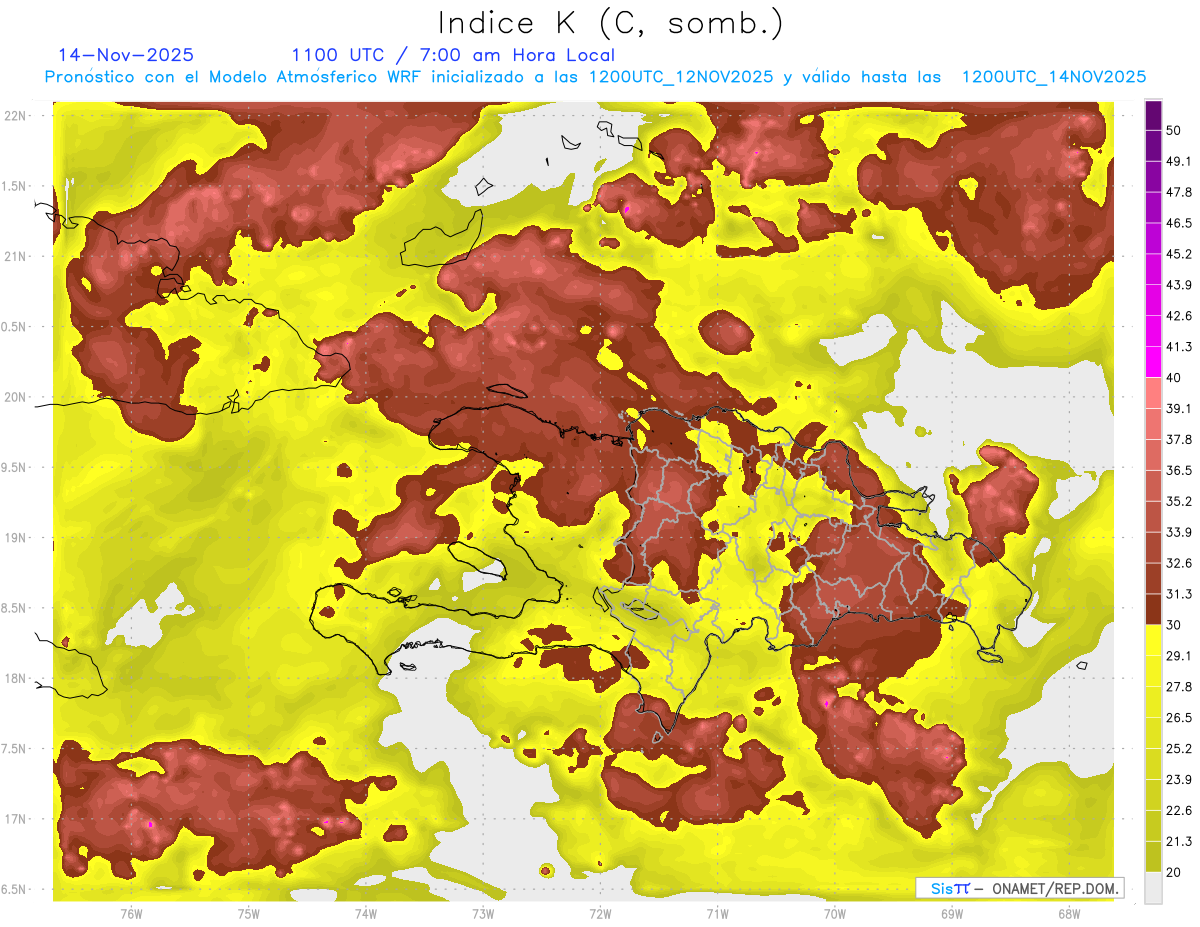The height and width of the screenshot is (927, 1200).
Task: Click the legend value '33.9'
Action: click(1178, 532)
